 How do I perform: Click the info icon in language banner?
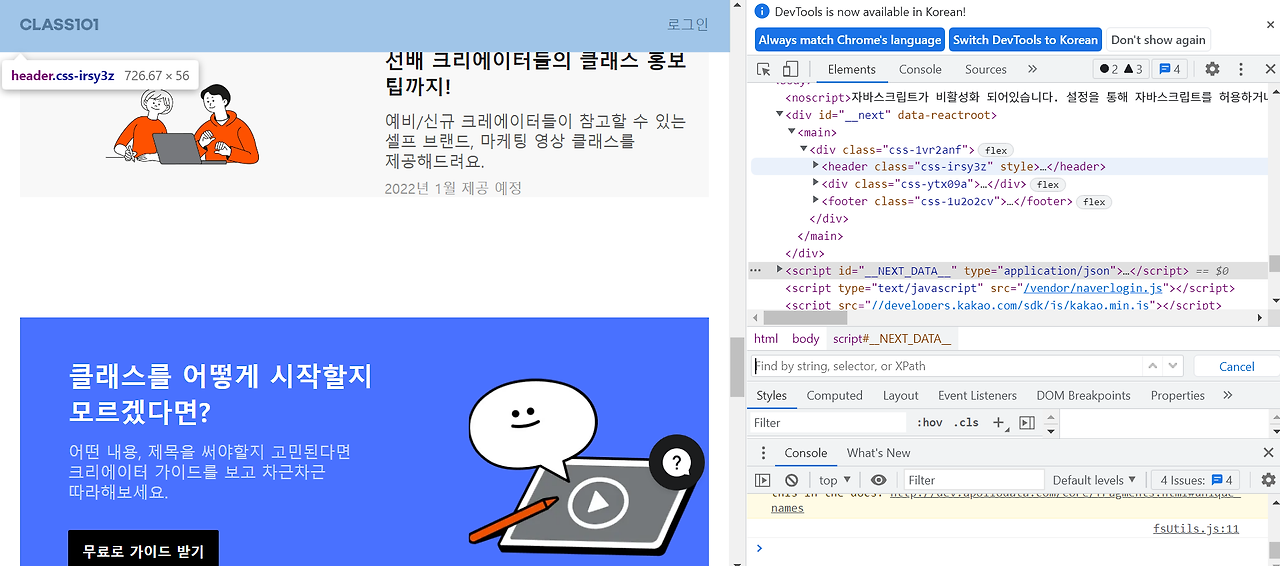762,11
